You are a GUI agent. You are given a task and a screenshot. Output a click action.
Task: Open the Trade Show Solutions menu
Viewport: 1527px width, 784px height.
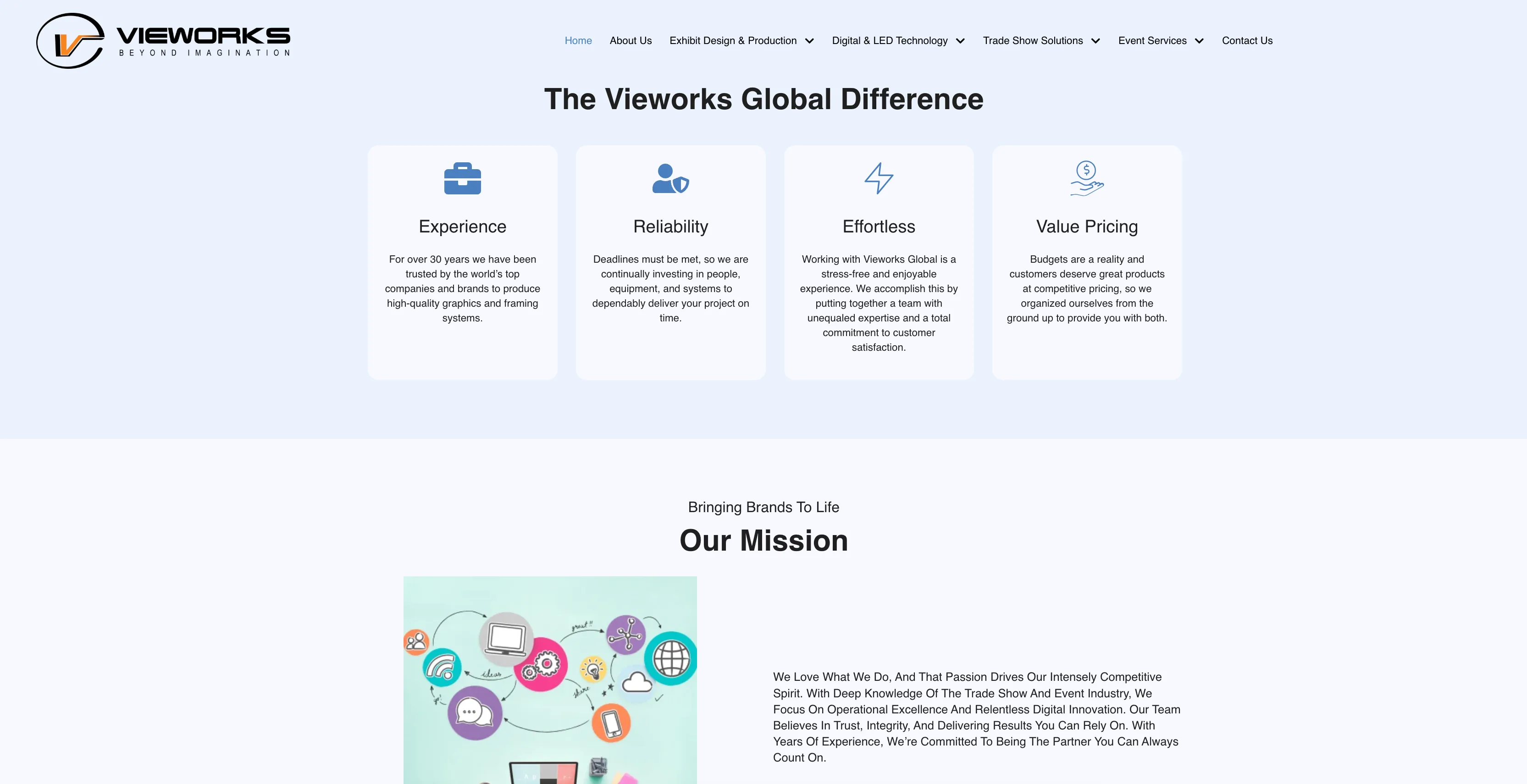pos(1033,40)
